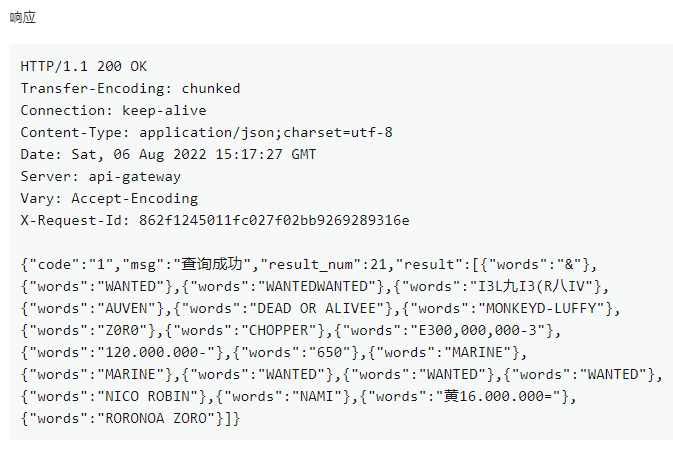The height and width of the screenshot is (449, 673).
Task: Click the "MONKEYD-LUFFY" words value
Action: pyautogui.click(x=549, y=308)
